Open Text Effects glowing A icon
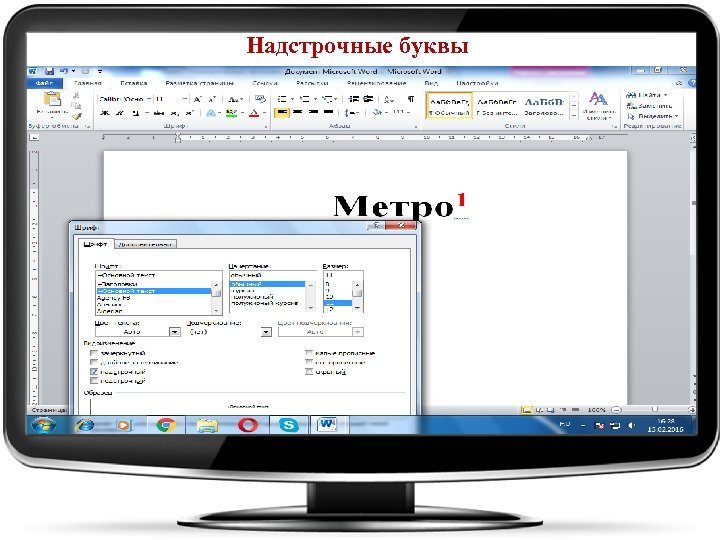The height and width of the screenshot is (540, 720). pos(210,113)
